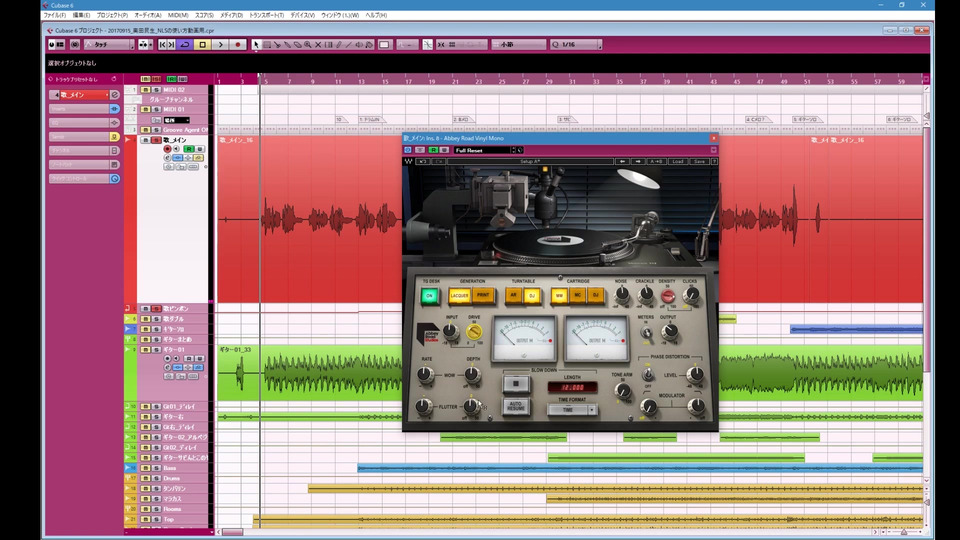Solo the Drums track
Image resolution: width=960 pixels, height=540 pixels.
(x=156, y=478)
